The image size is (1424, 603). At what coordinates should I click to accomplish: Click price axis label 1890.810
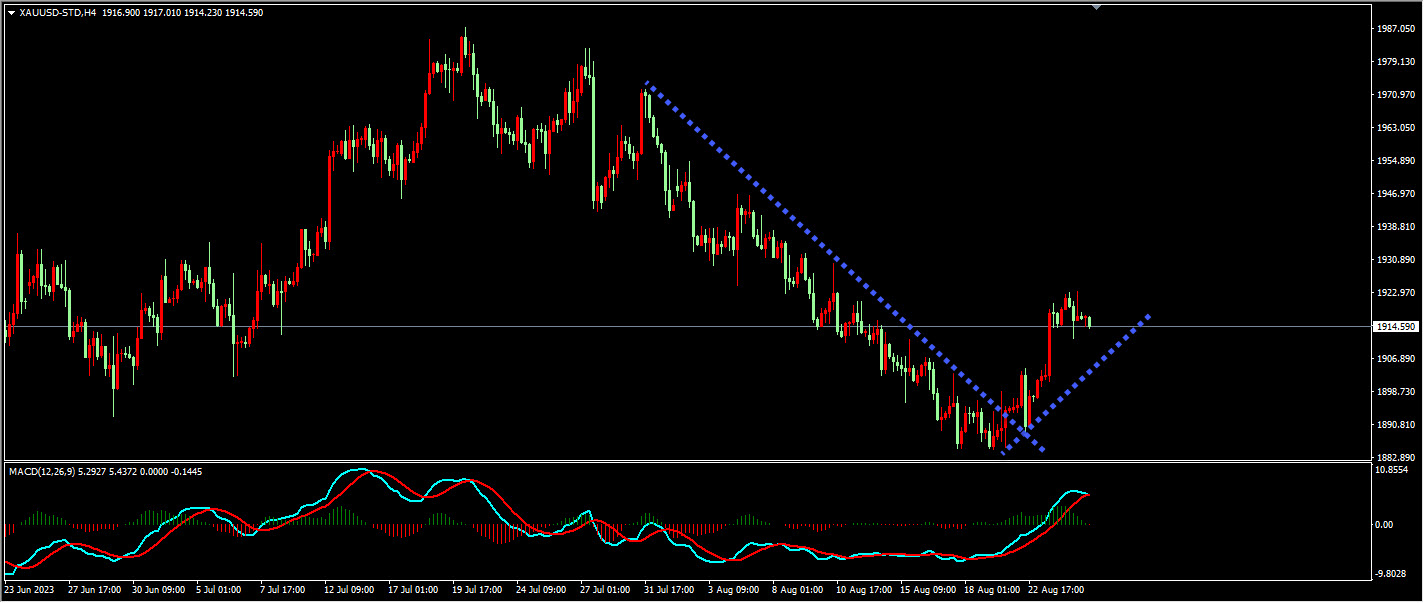[x=1394, y=425]
